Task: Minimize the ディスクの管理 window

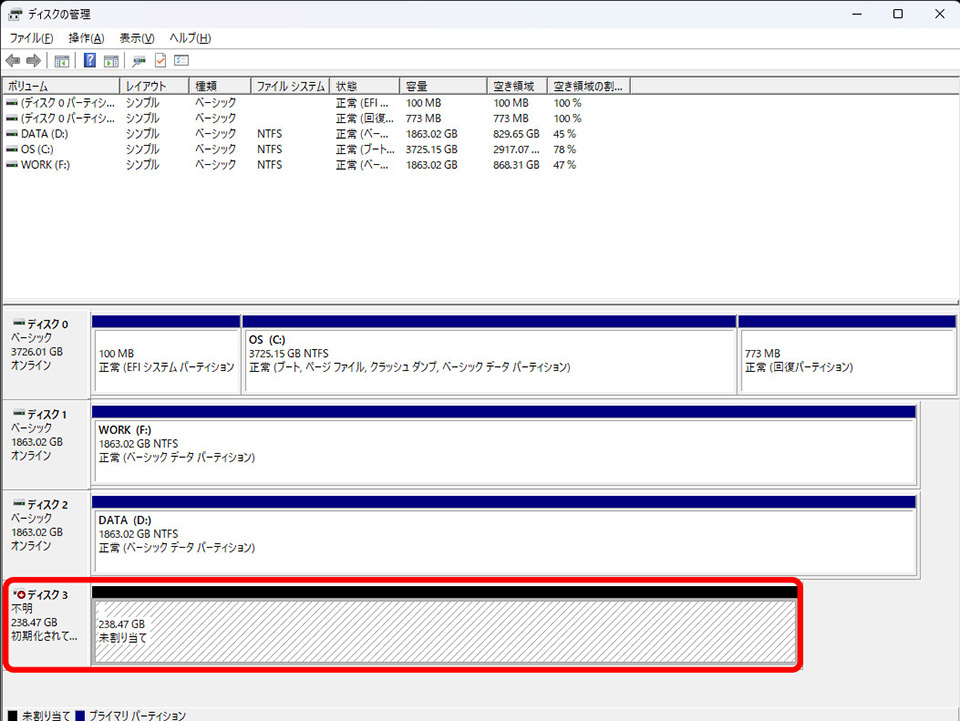Action: (x=857, y=13)
